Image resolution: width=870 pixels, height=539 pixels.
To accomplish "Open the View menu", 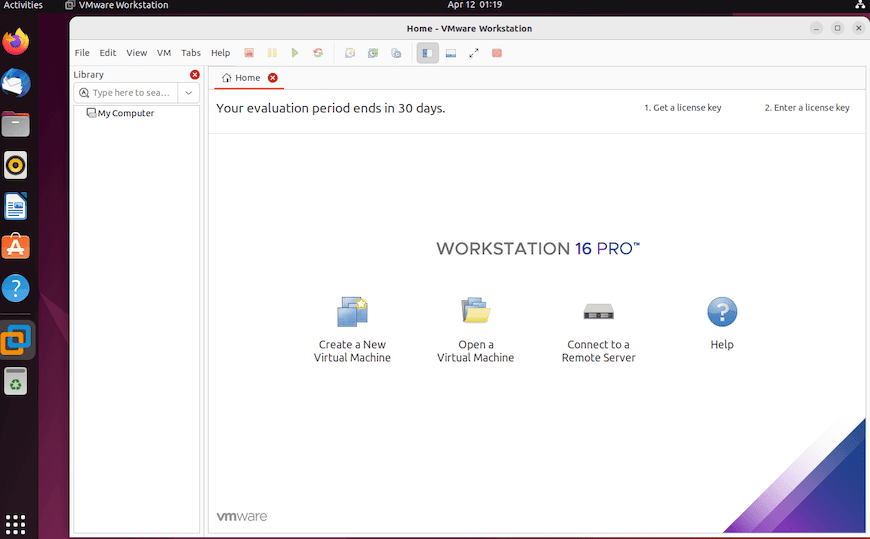I will tap(136, 53).
